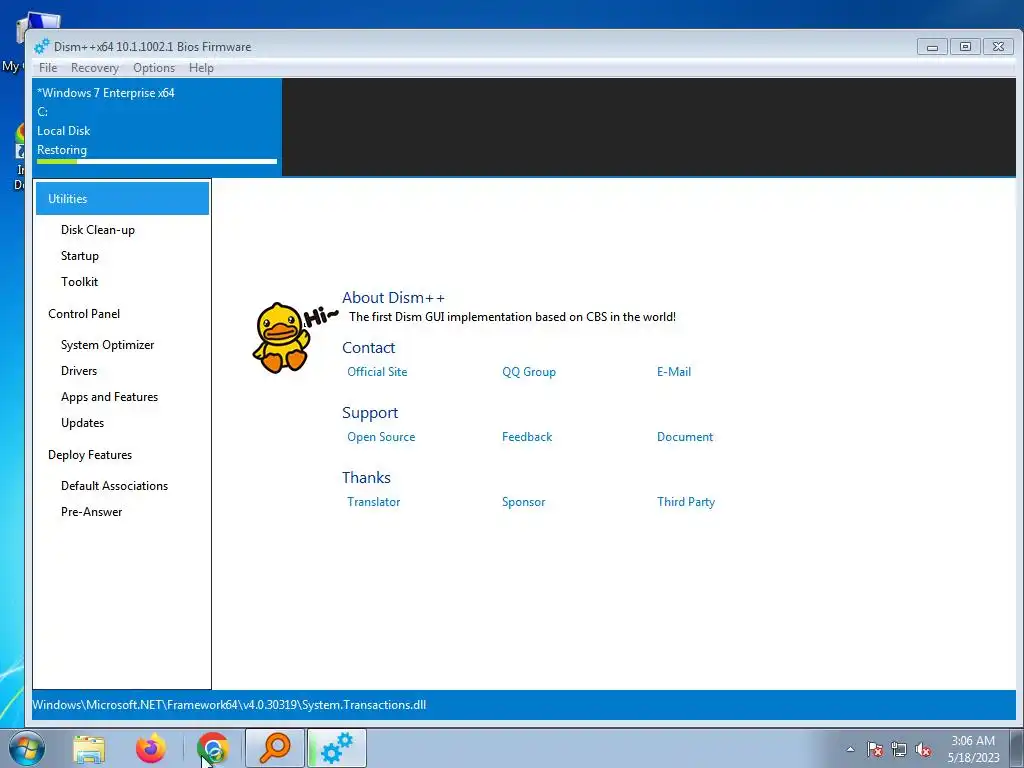Open the Windows Start menu
Image resolution: width=1024 pixels, height=768 pixels.
27,748
